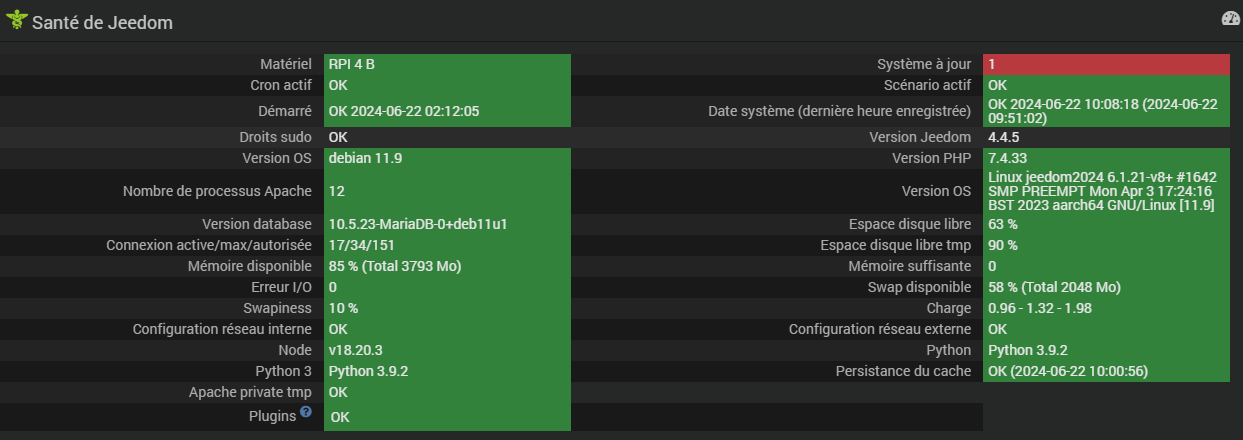Click the 'Démarré' label
The image size is (1243, 440).
coord(286,111)
